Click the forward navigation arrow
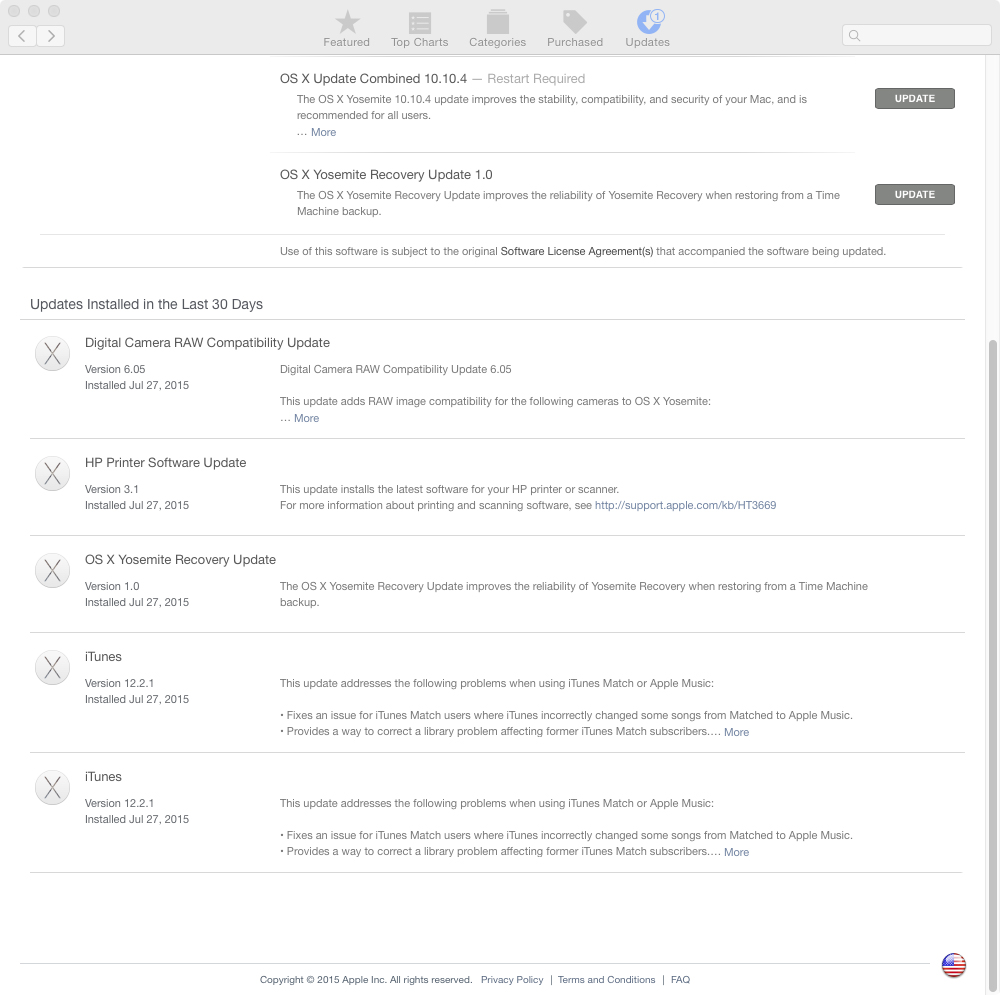 click(50, 36)
